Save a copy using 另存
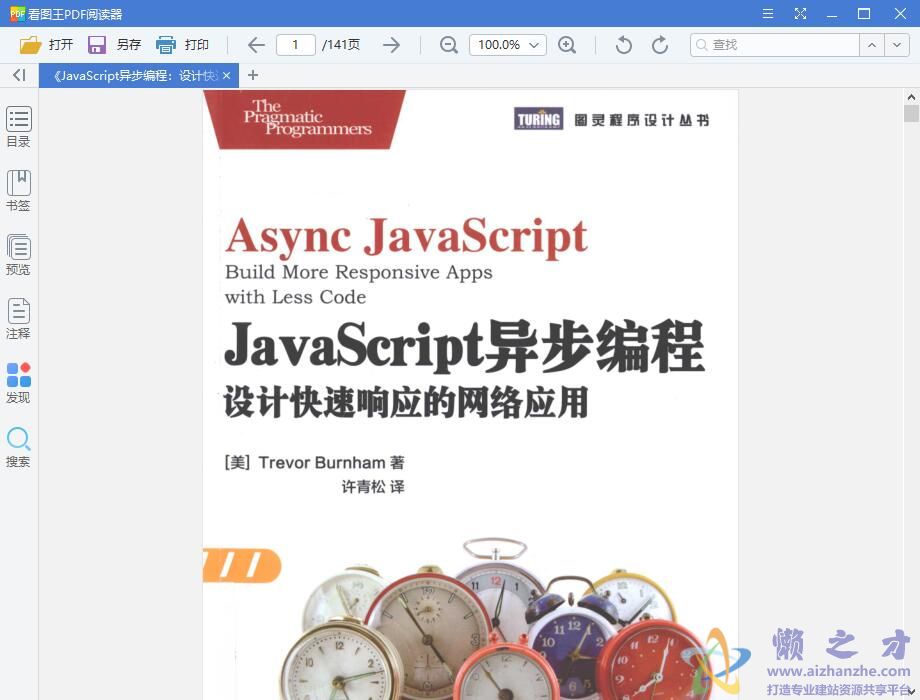 (x=113, y=44)
